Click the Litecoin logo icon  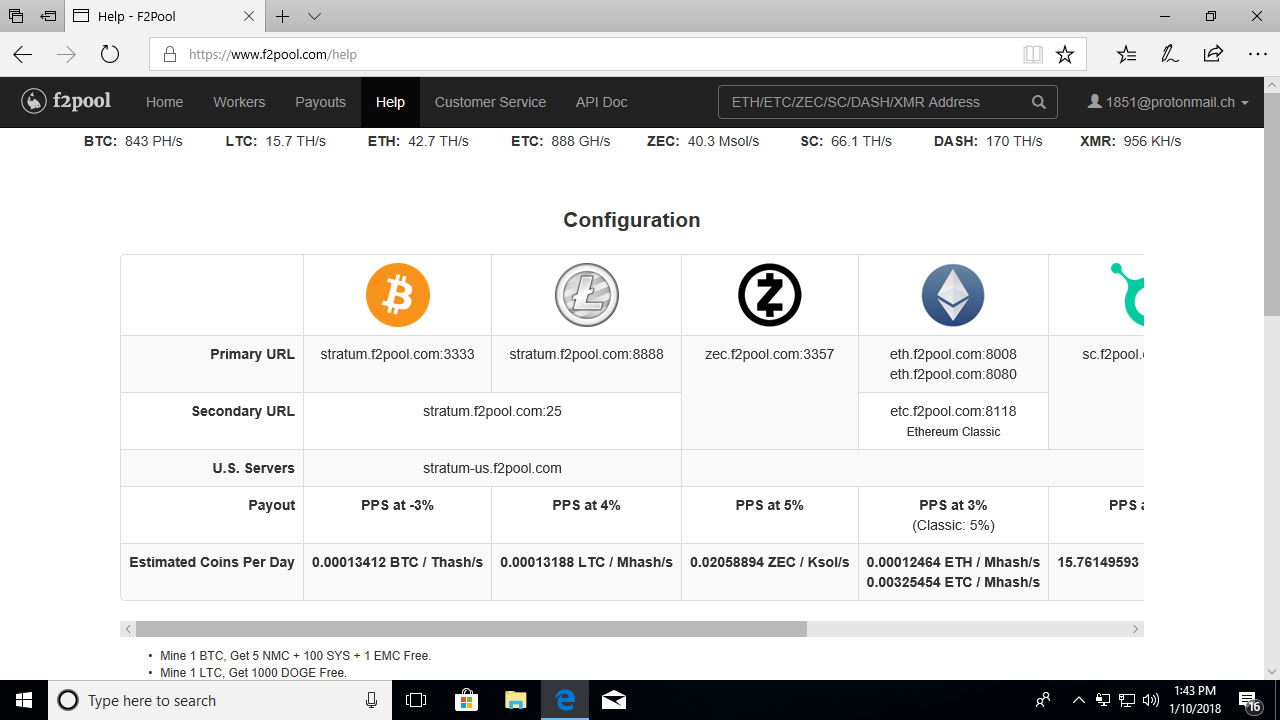click(587, 295)
